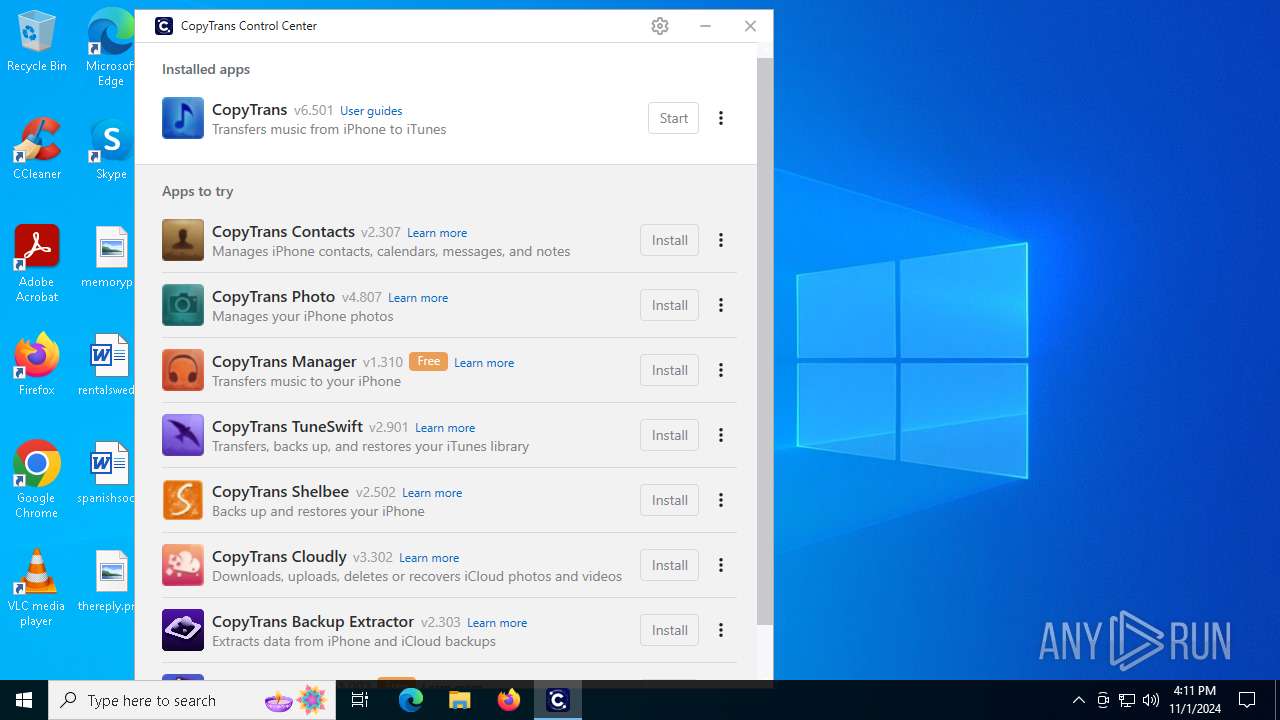Install CopyTrans Shelbee
Image resolution: width=1280 pixels, height=720 pixels.
coord(669,500)
